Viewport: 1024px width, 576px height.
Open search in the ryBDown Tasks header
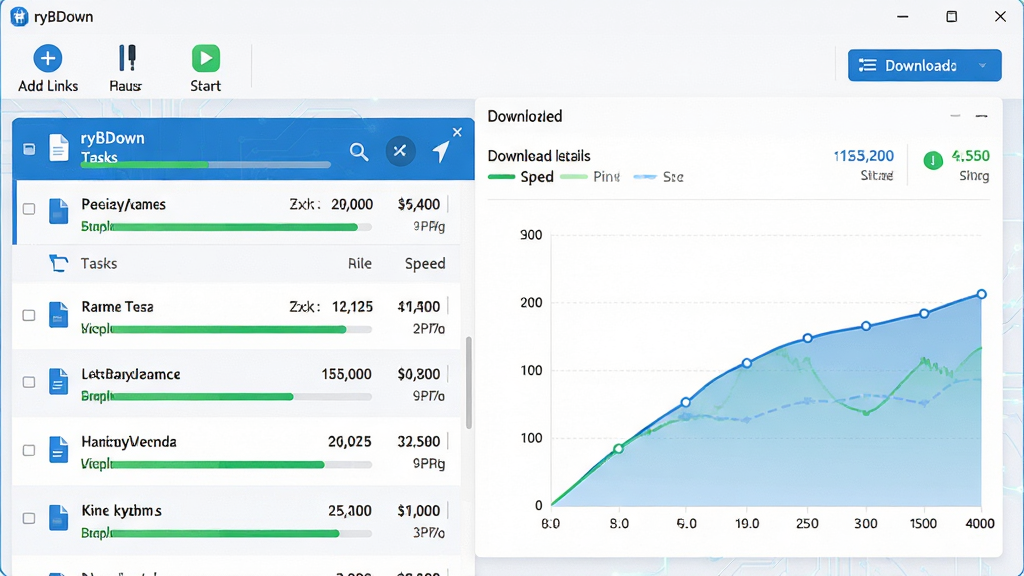tap(359, 152)
